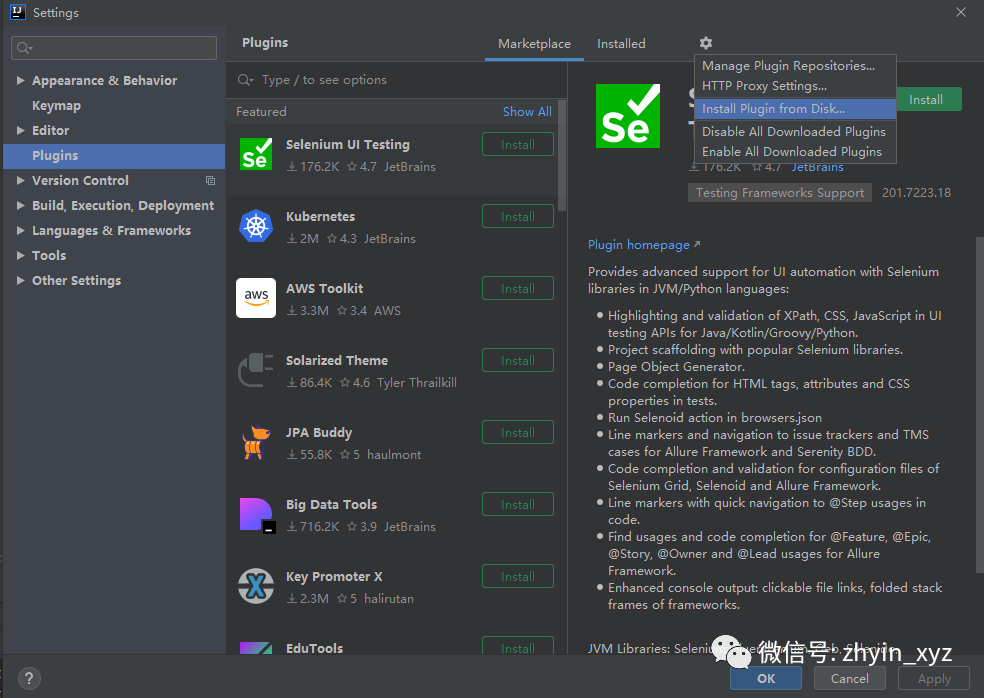Viewport: 984px width, 698px height.
Task: Click the IntelliJ logo in title bar
Action: pos(18,13)
